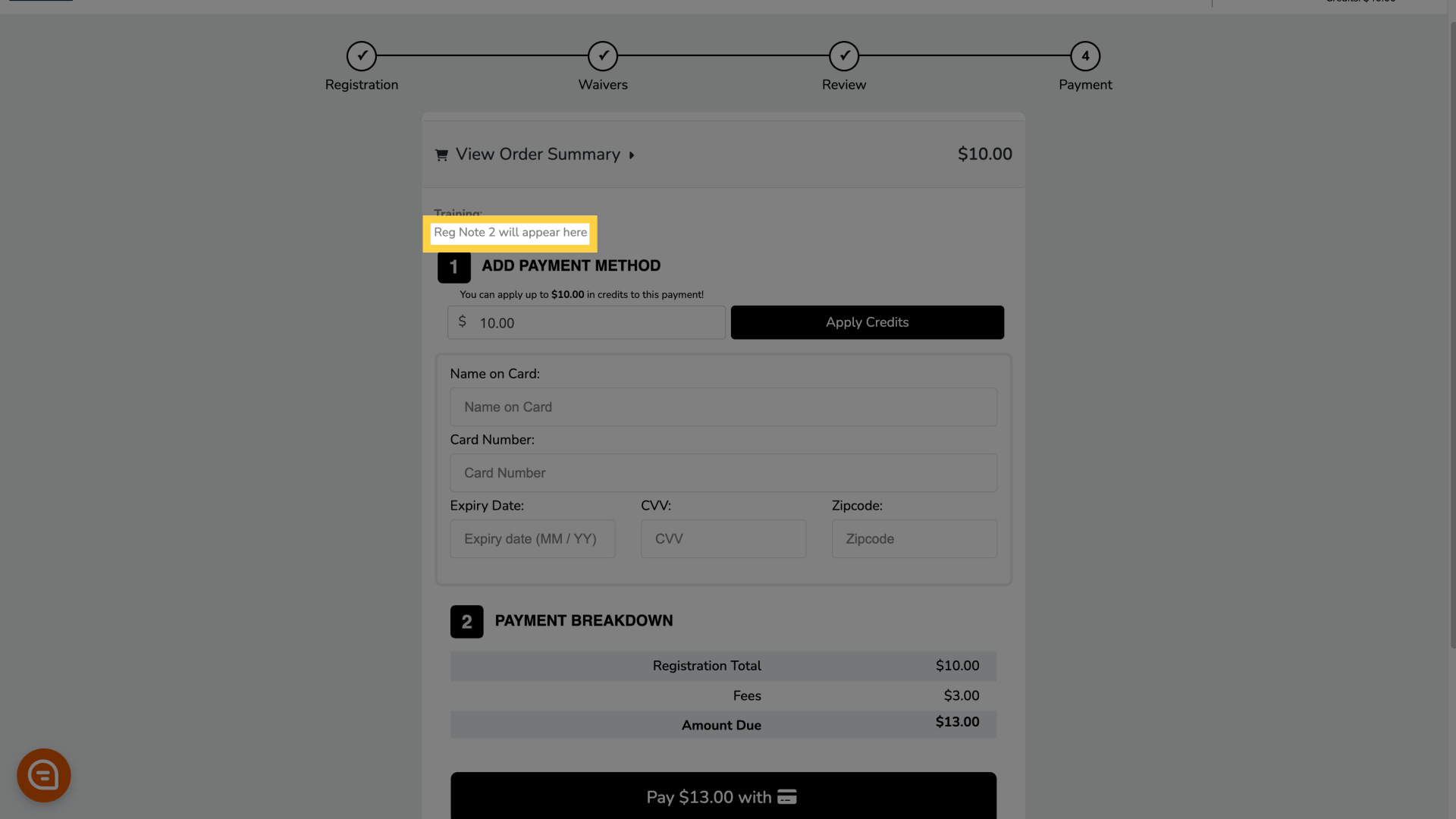Click the Review completed checkmark
The image size is (1456, 819).
pyautogui.click(x=844, y=55)
